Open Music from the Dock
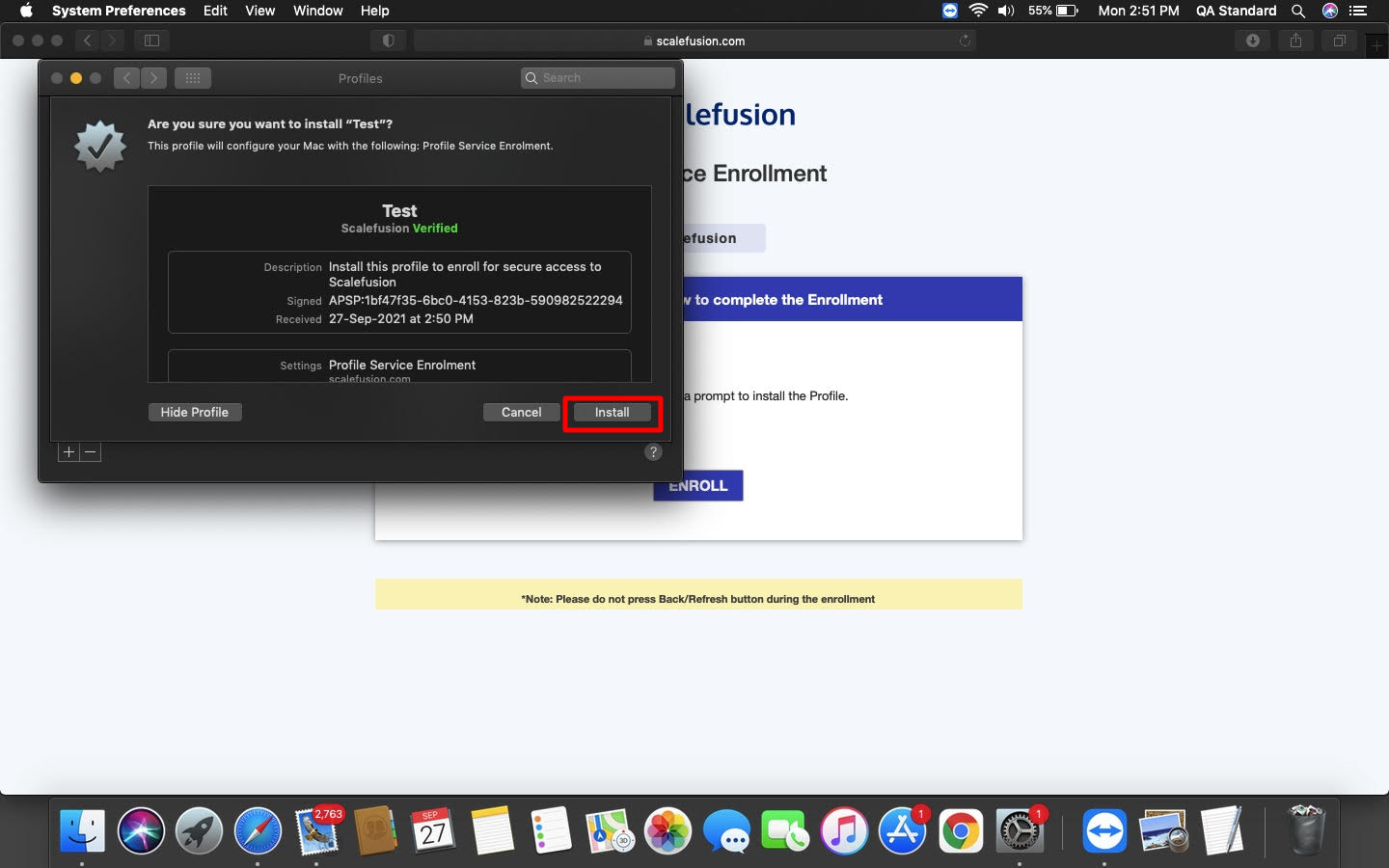Image resolution: width=1389 pixels, height=868 pixels. tap(844, 830)
